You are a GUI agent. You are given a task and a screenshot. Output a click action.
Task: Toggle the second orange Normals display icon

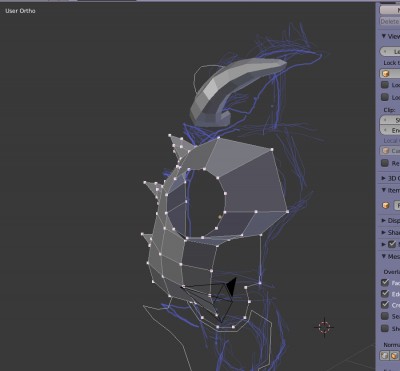[394, 355]
